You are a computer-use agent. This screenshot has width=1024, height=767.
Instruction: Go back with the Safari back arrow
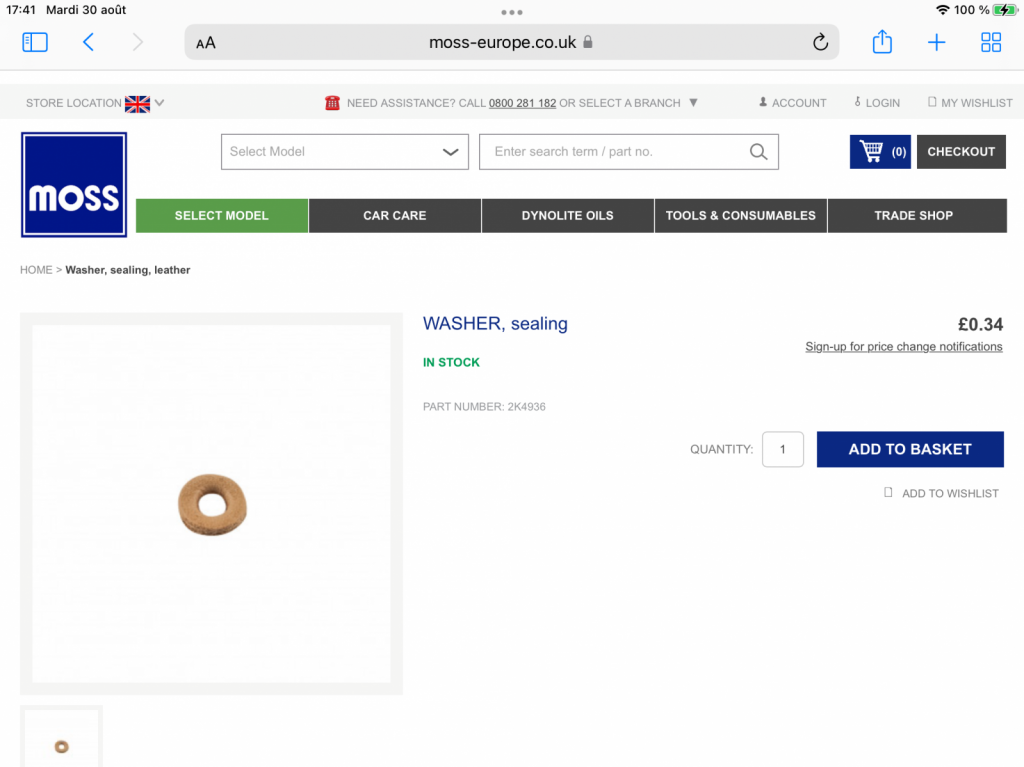pos(88,42)
